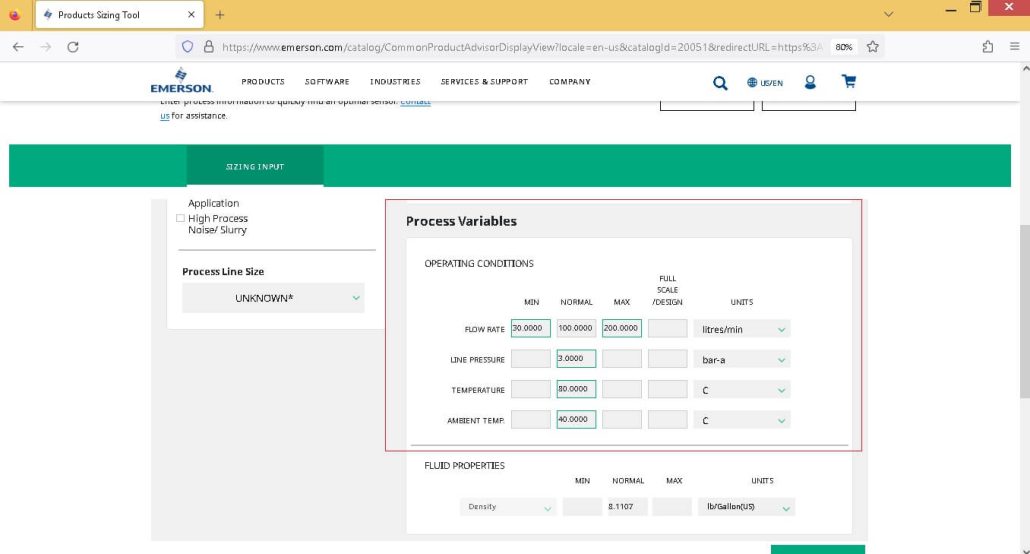This screenshot has width=1030, height=554.
Task: Open the line pressure bar-a units dropdown
Action: pos(742,359)
